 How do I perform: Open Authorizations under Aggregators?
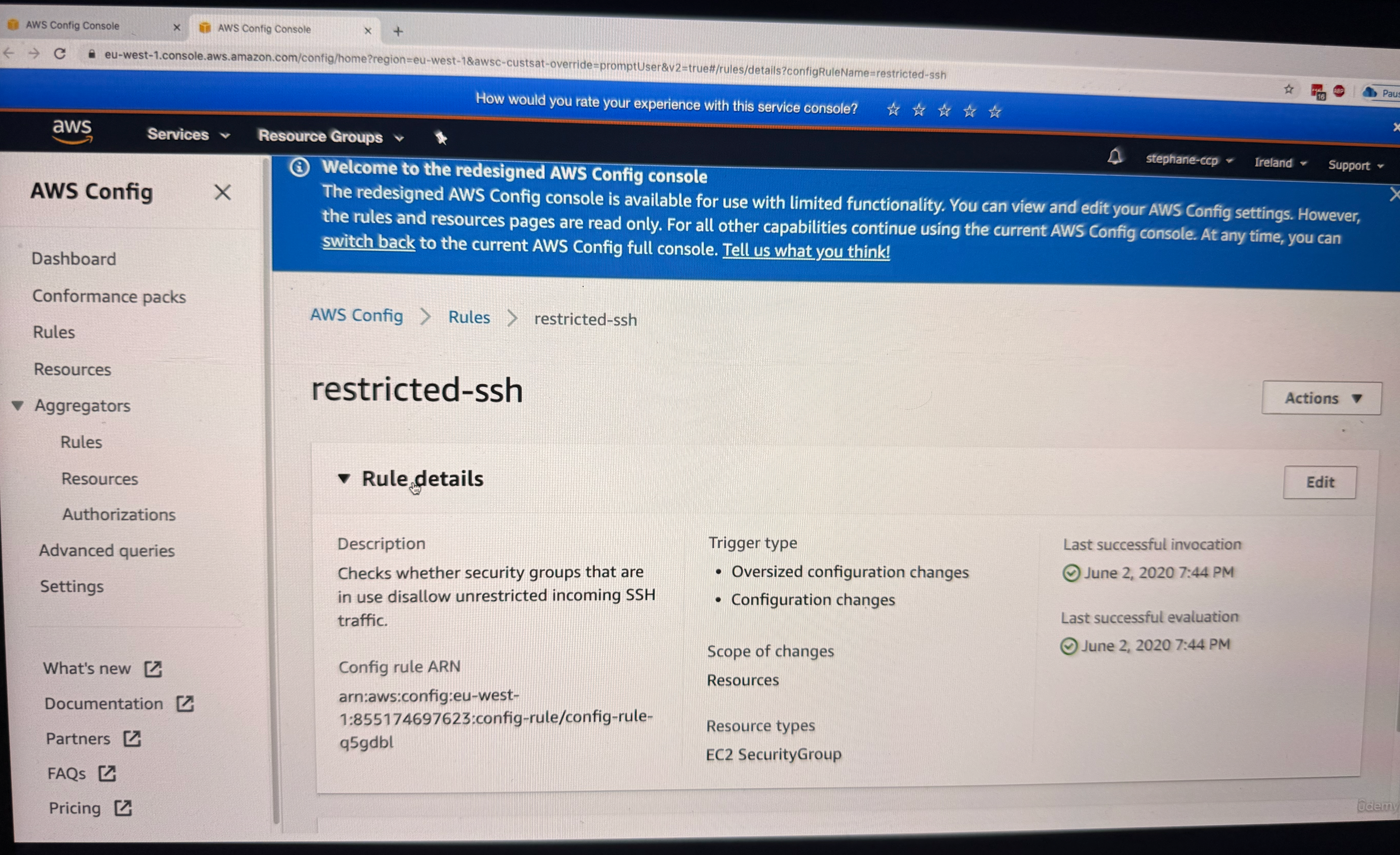119,515
